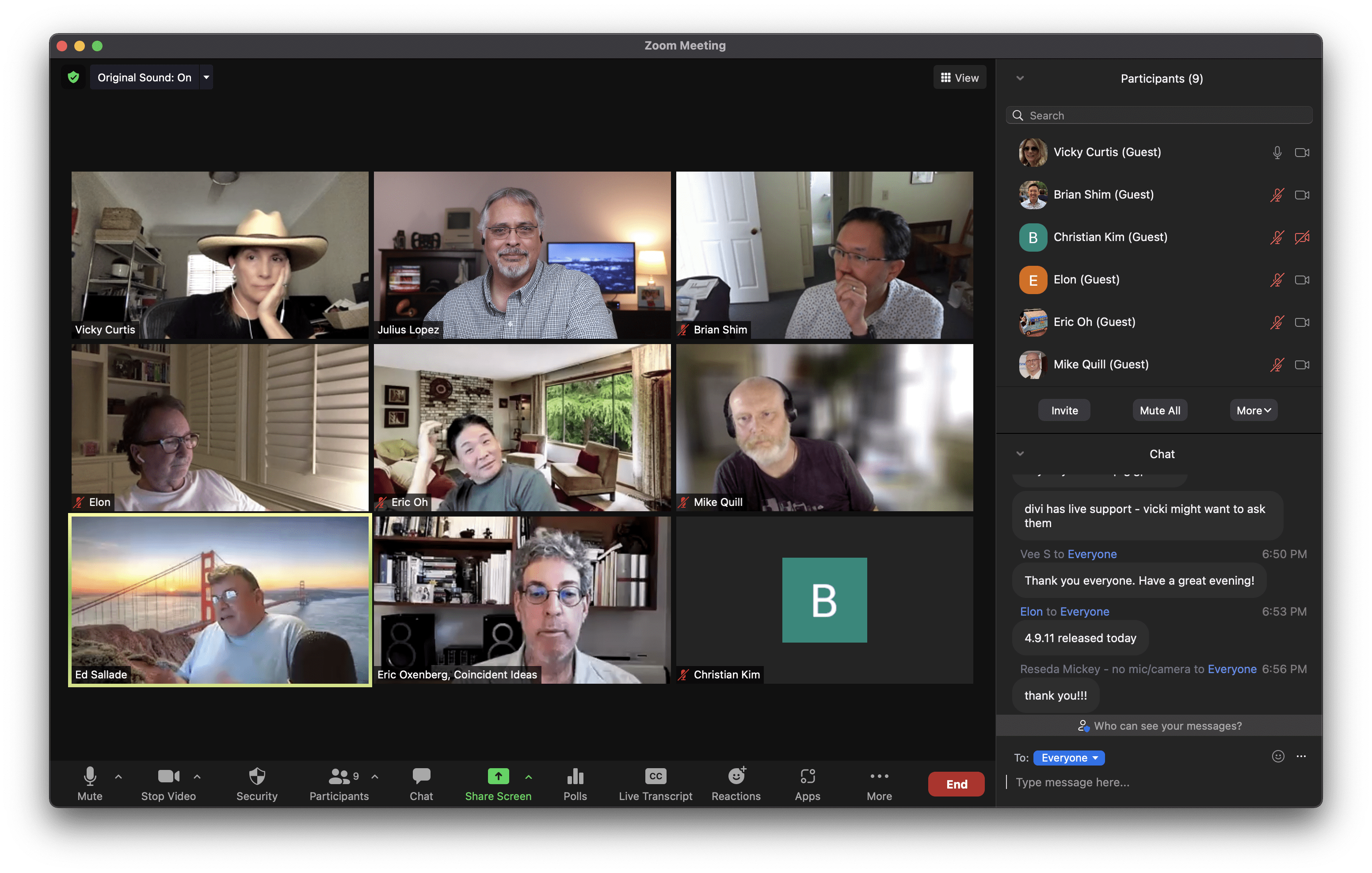The image size is (1372, 873).
Task: Toggle Mute microphone in toolbar
Action: [x=90, y=777]
